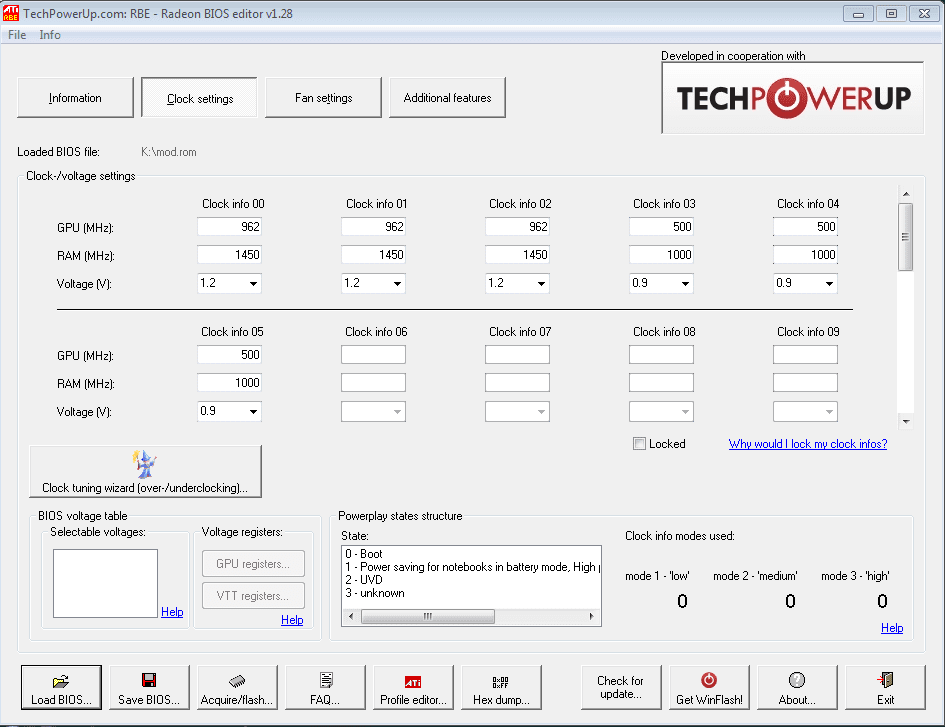Open the About dialog
The width and height of the screenshot is (945, 727).
click(x=797, y=687)
